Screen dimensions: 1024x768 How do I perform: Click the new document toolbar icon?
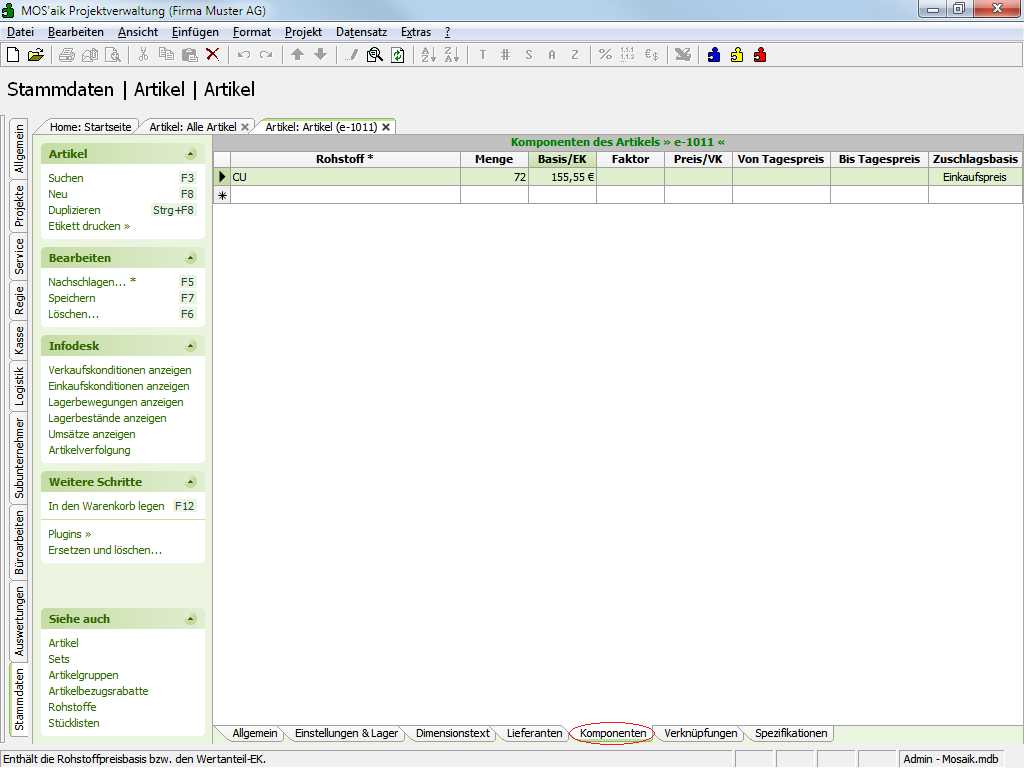click(x=13, y=55)
